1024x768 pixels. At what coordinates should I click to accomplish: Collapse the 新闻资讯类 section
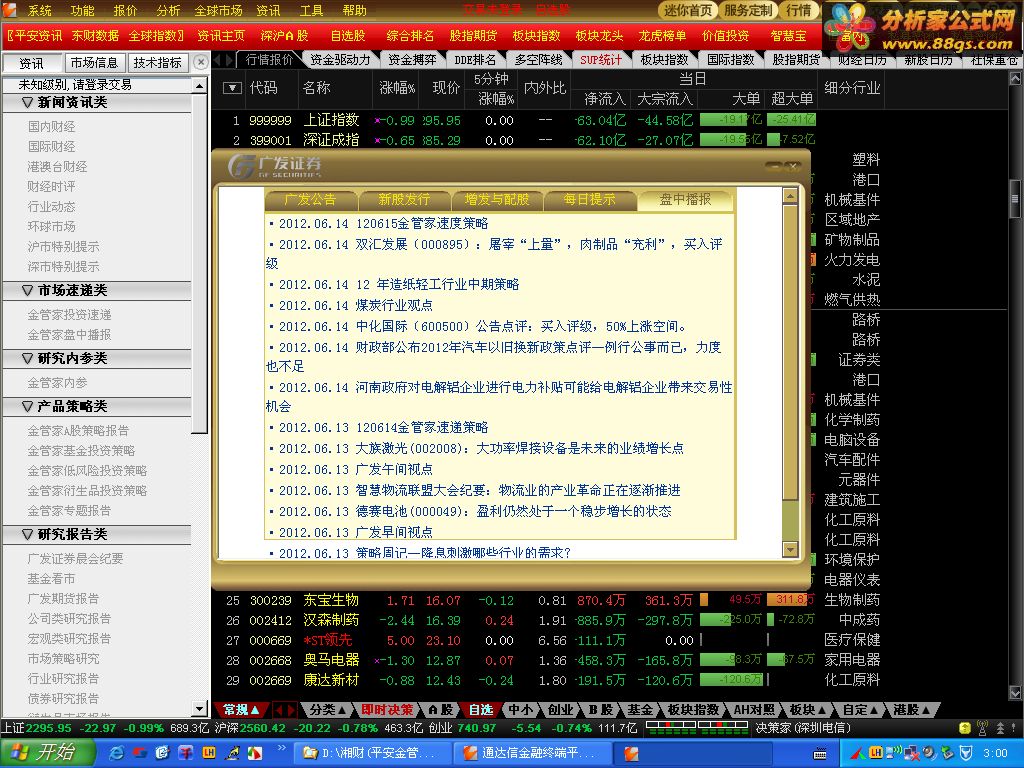[27, 103]
